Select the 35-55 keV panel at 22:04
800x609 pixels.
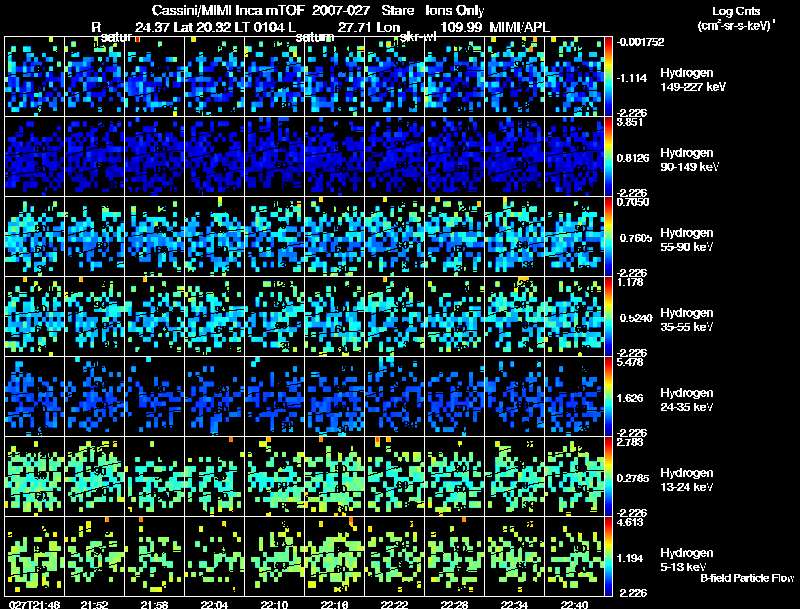214,316
